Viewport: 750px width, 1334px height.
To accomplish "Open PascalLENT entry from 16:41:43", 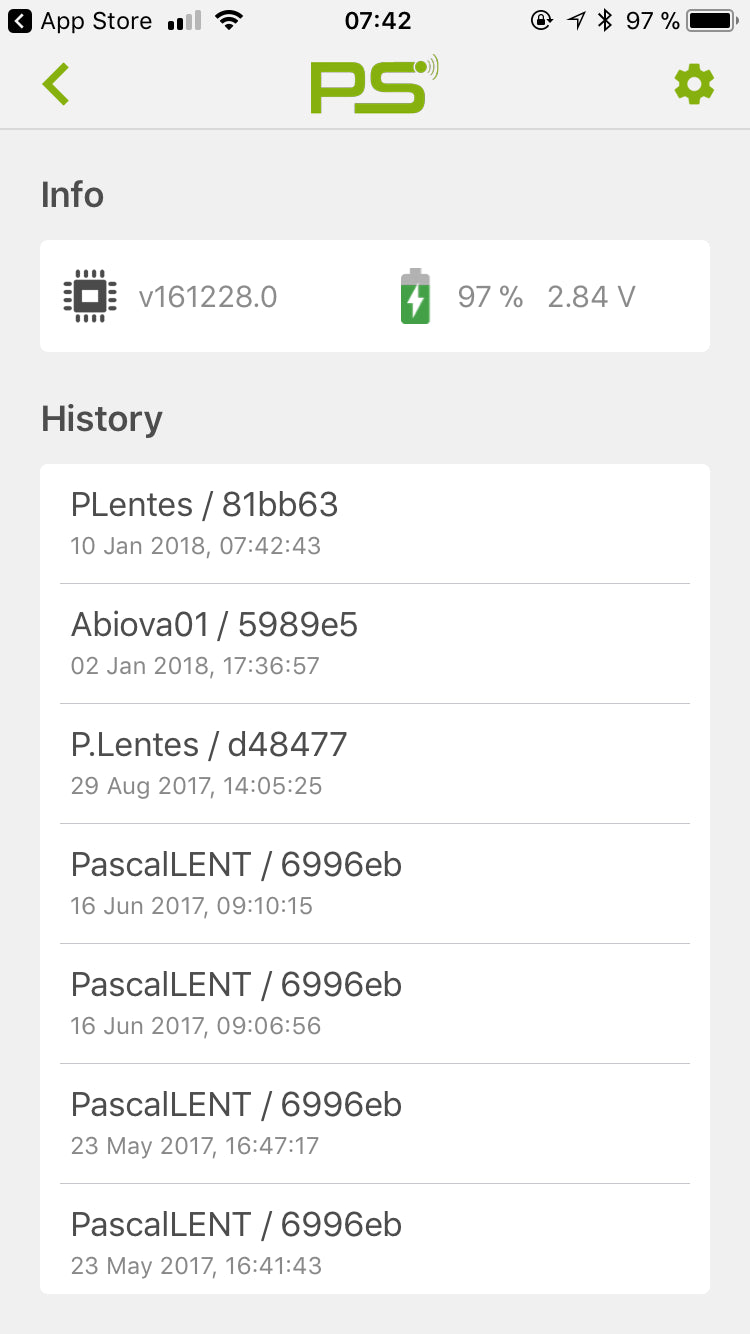I will (375, 1243).
